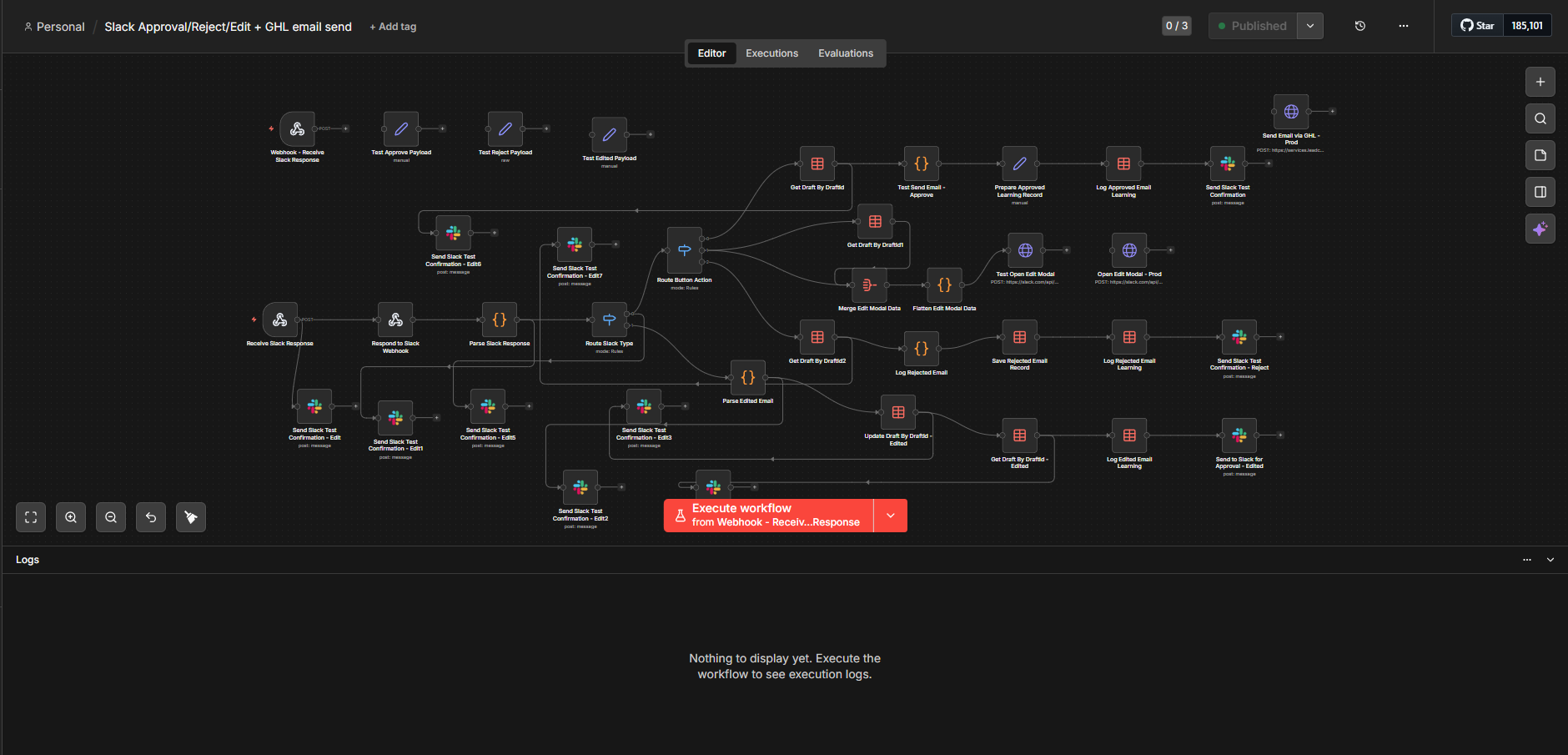Select the Send Slack Test Confirmation - Edit2 node
The width and height of the screenshot is (1568, 755).
580,487
